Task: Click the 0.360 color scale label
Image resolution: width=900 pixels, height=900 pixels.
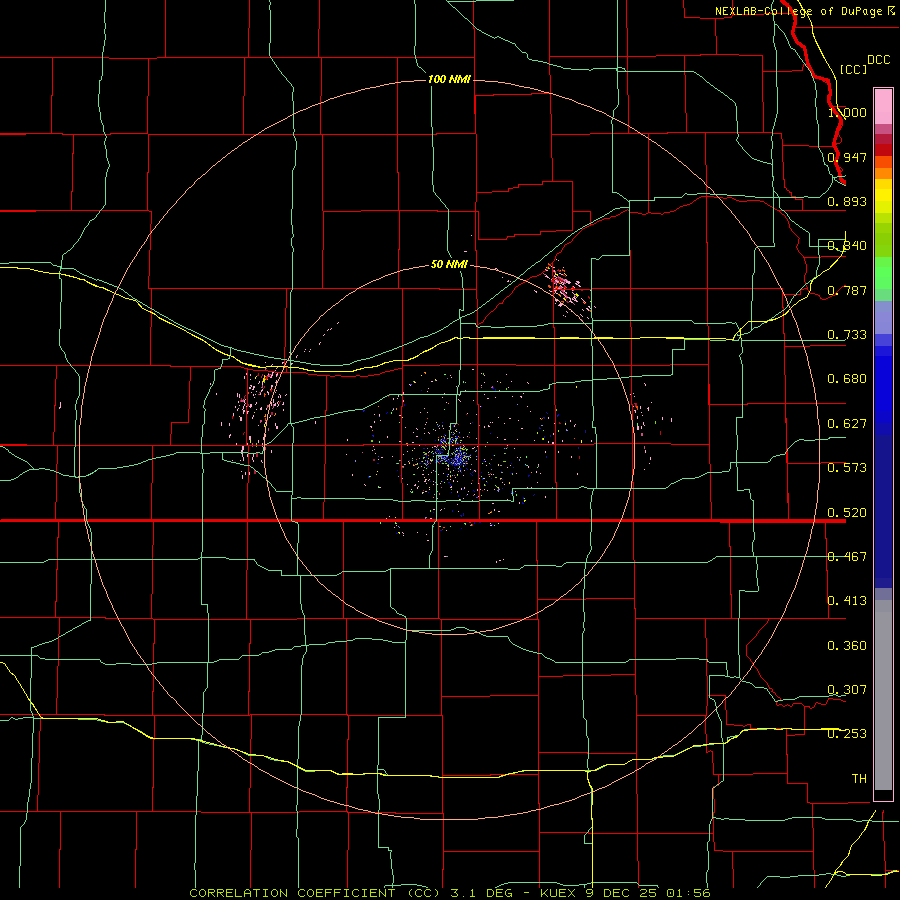Action: pos(847,646)
